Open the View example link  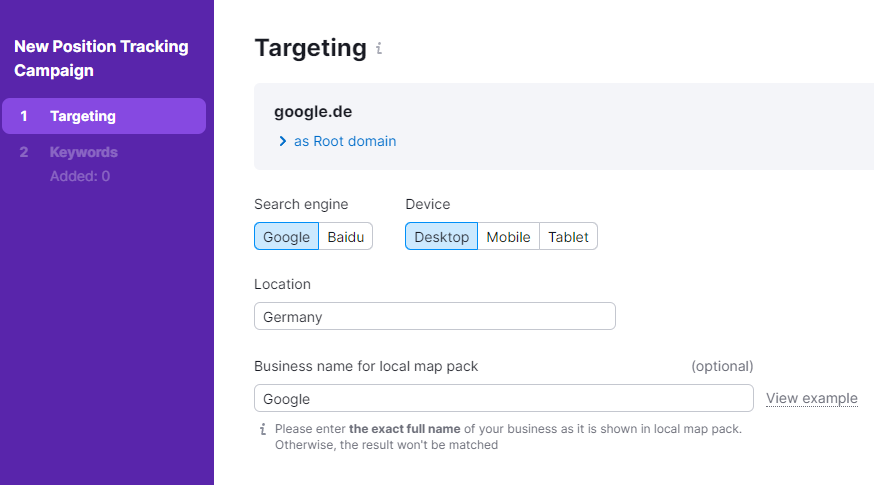[x=811, y=398]
